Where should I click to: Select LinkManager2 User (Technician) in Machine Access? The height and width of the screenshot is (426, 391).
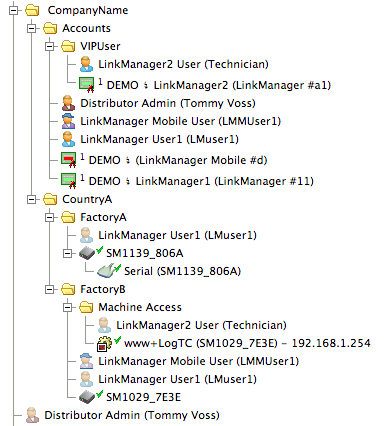(x=201, y=325)
